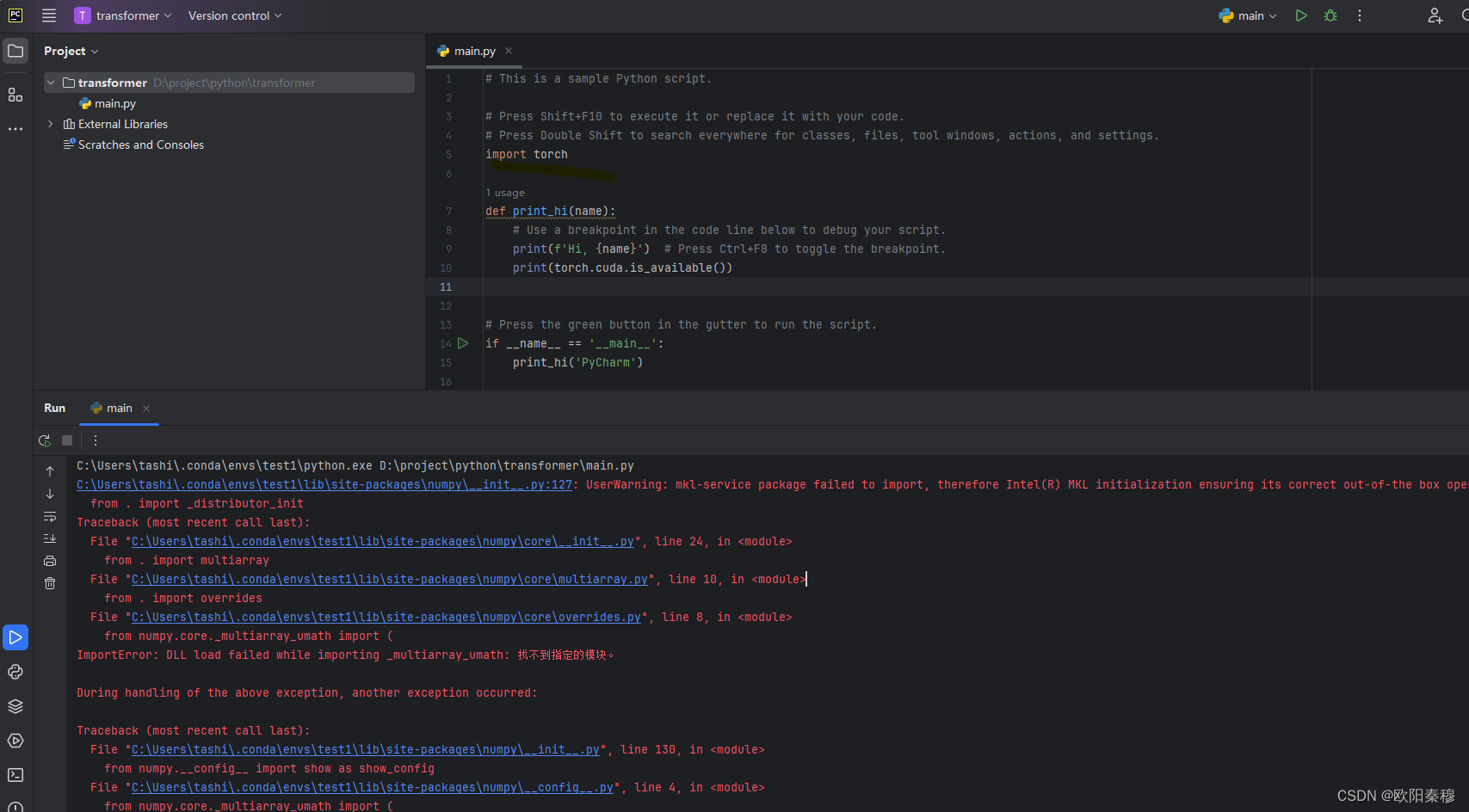Open the transformer project dropdown
Screen dimensions: 1469x812
pos(122,15)
